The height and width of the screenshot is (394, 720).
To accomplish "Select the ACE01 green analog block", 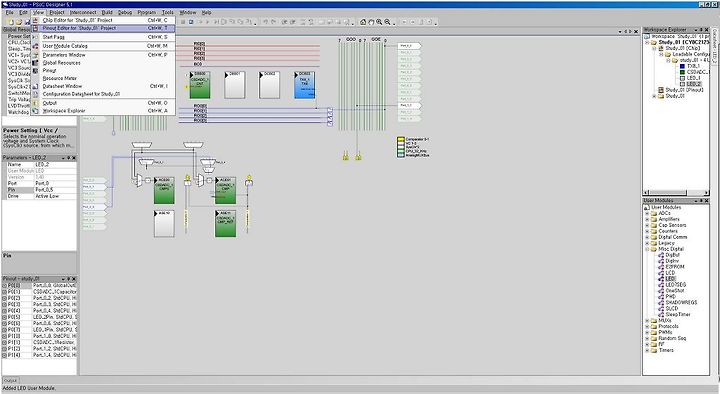I will 225,191.
